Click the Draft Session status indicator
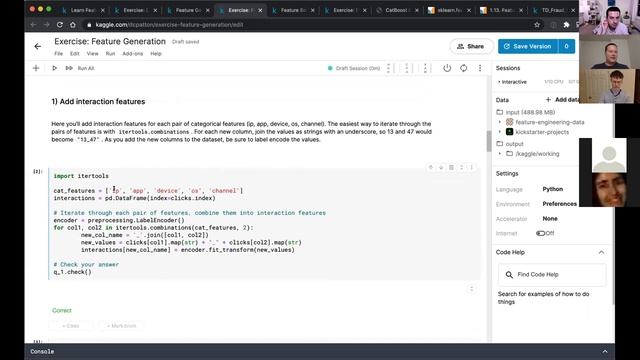This screenshot has height=360, width=640. coord(353,68)
